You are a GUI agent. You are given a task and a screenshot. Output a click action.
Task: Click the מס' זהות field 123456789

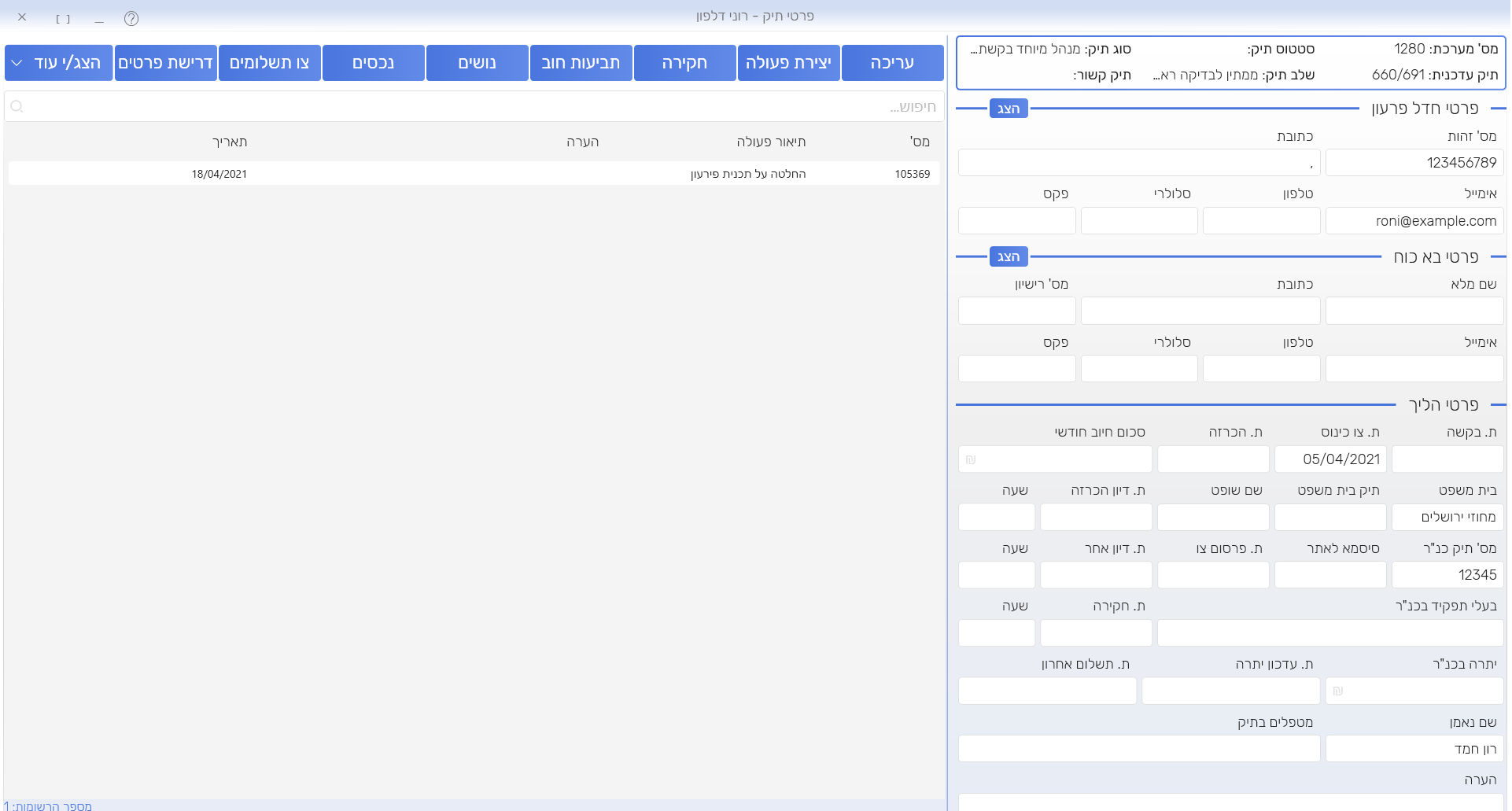(x=1414, y=163)
